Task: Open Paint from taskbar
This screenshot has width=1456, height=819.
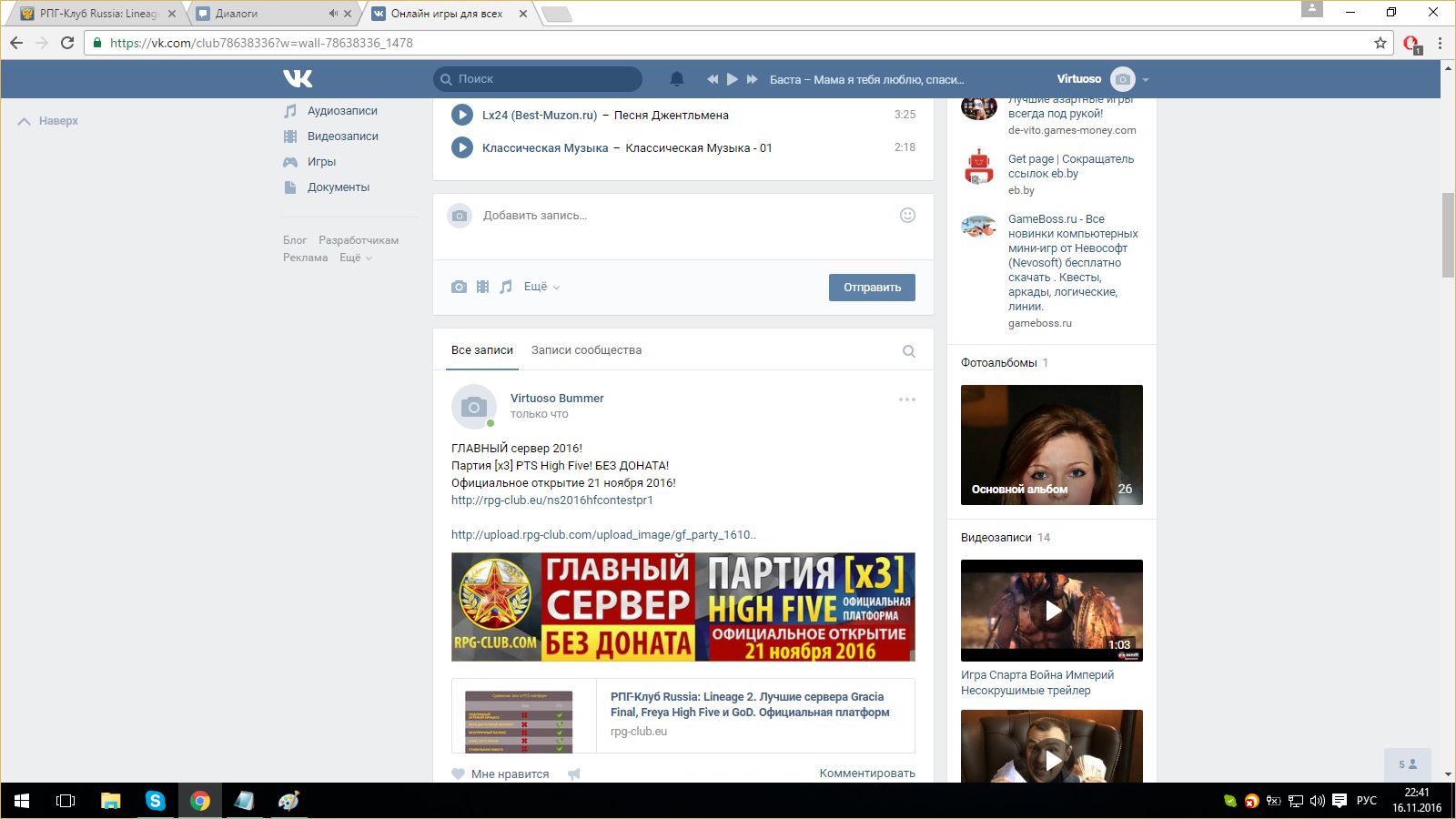Action: pyautogui.click(x=288, y=801)
